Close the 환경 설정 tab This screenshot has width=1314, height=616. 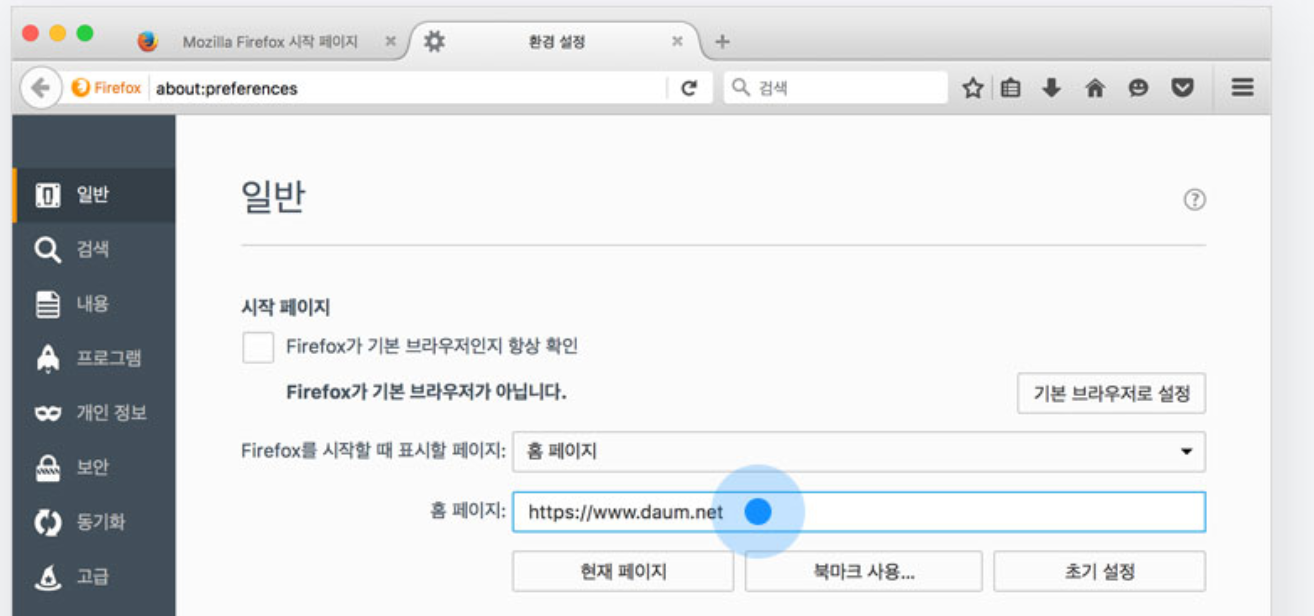tap(677, 42)
